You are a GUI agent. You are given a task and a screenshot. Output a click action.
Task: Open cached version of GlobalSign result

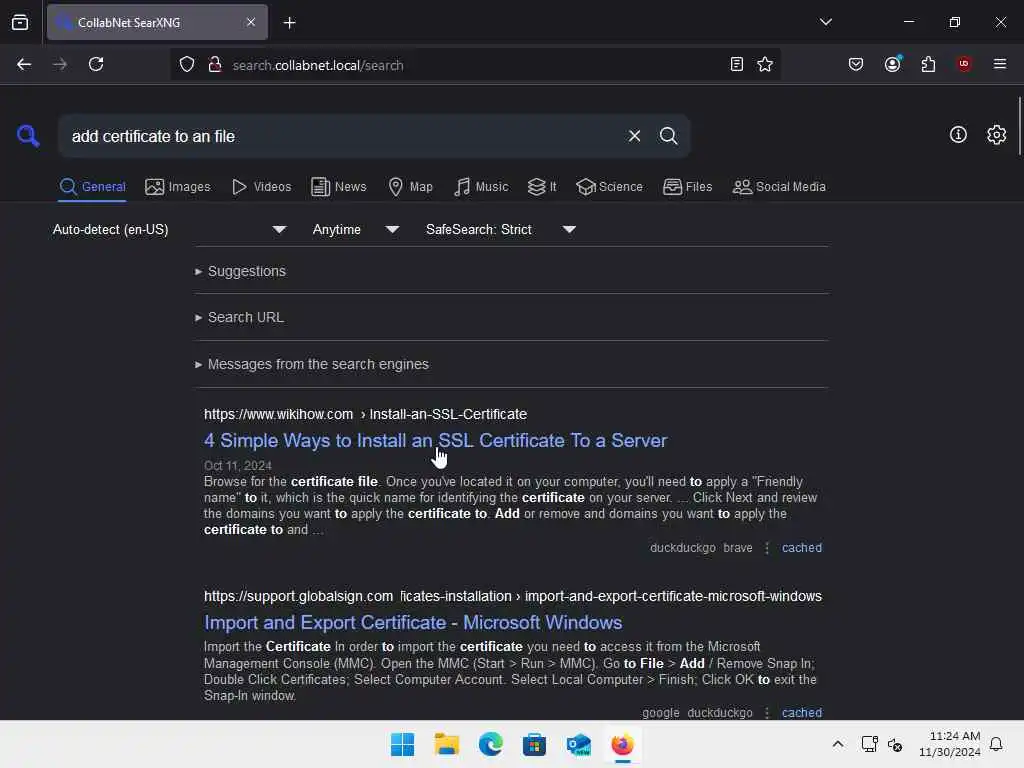pos(802,712)
